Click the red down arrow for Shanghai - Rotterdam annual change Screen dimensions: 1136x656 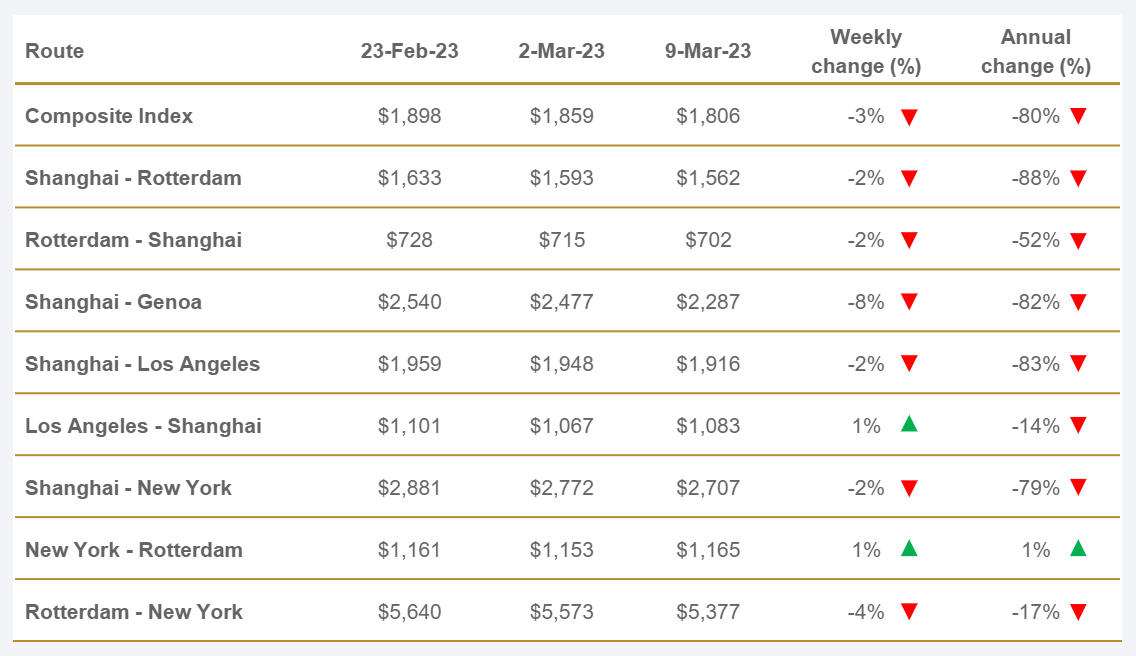coord(1078,179)
